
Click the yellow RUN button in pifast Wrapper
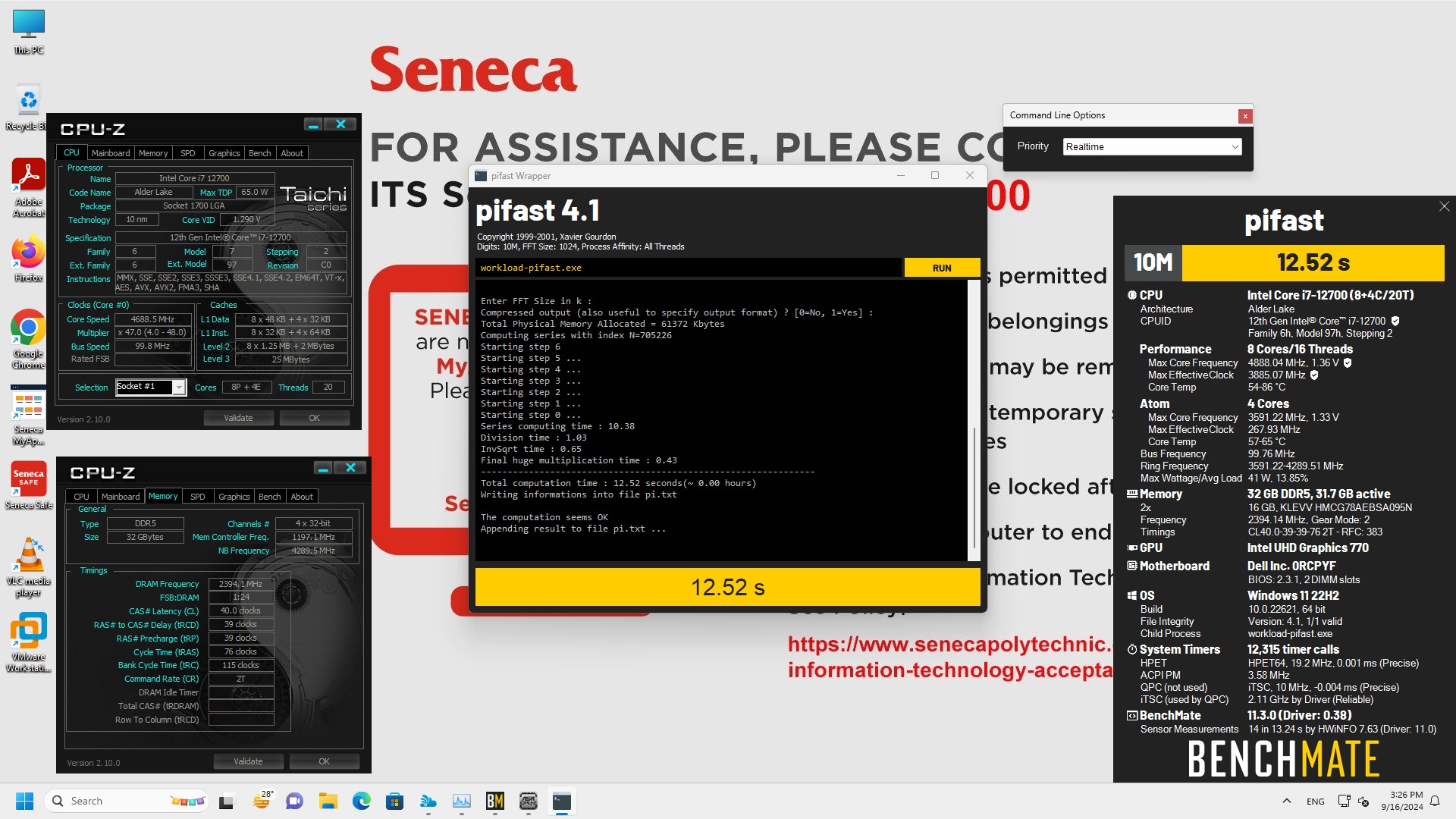[942, 268]
